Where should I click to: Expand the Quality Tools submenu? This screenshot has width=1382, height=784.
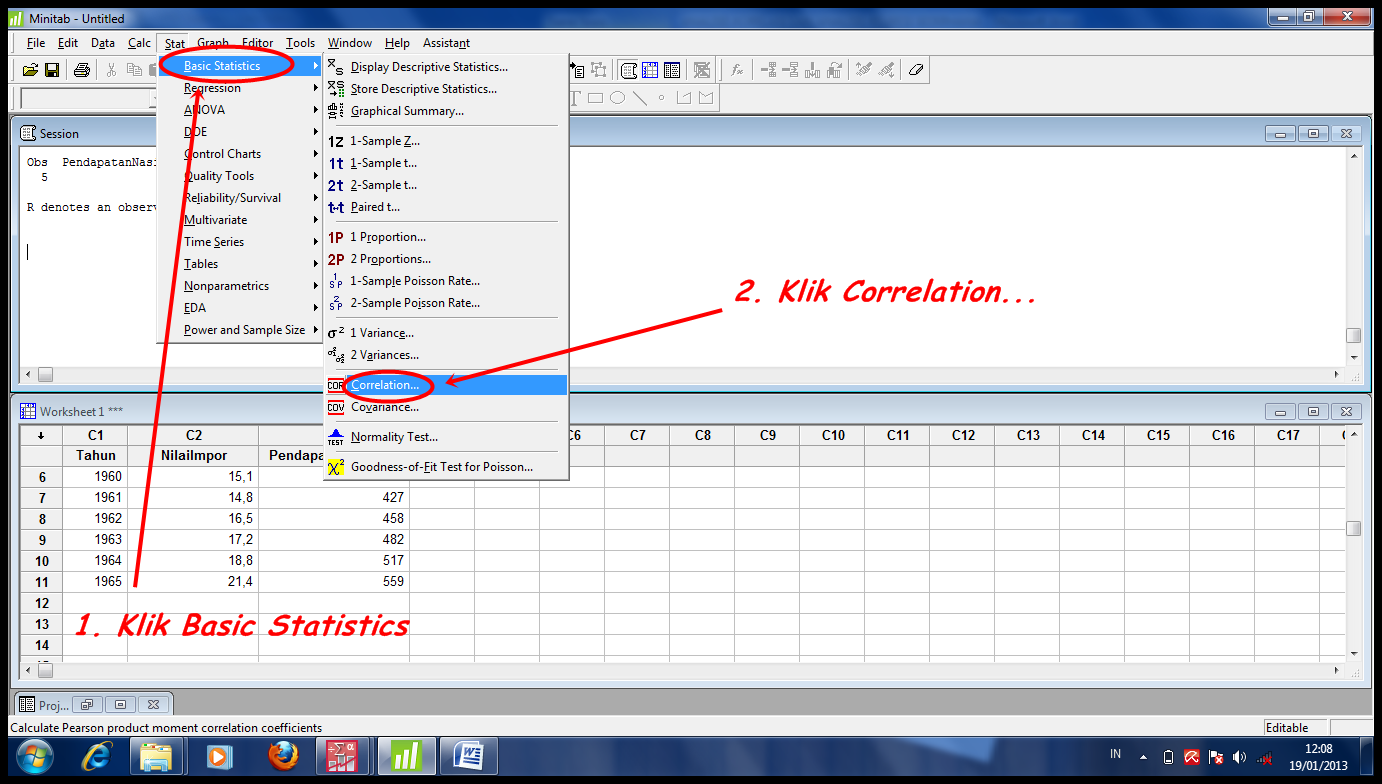point(240,176)
